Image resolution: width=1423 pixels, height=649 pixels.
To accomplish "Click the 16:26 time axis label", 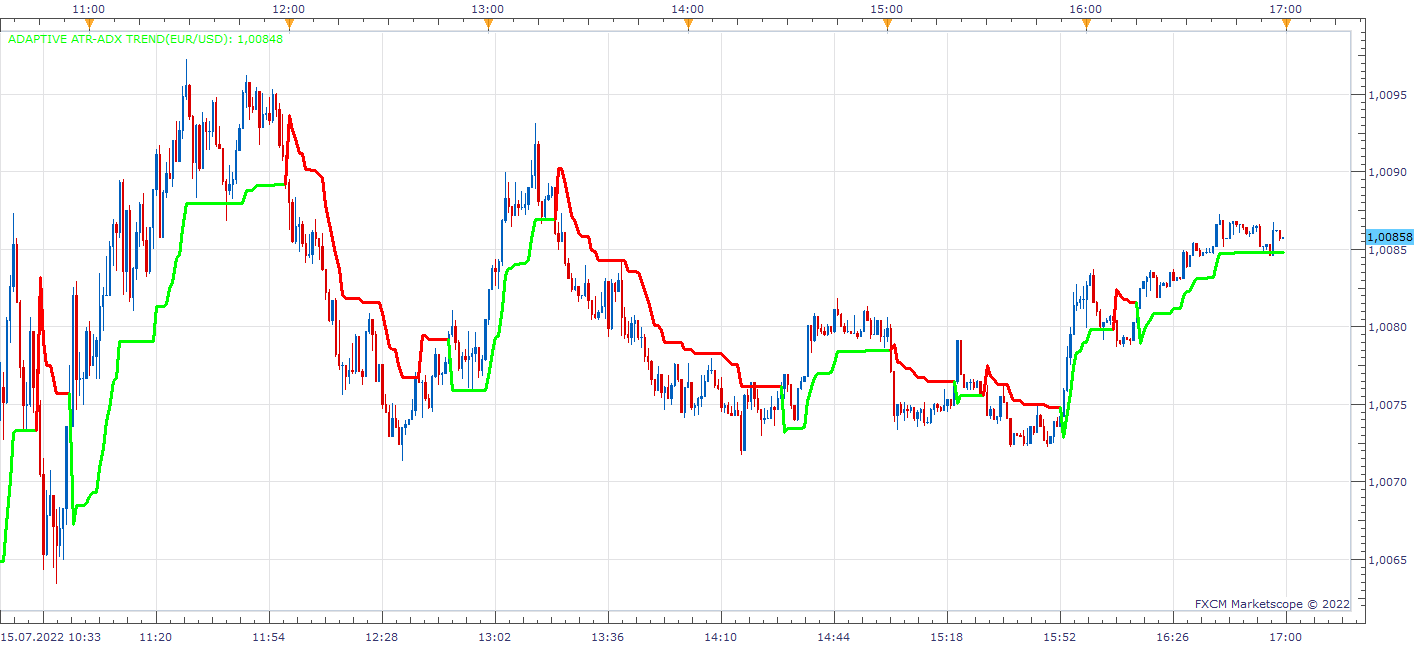I will click(1173, 636).
